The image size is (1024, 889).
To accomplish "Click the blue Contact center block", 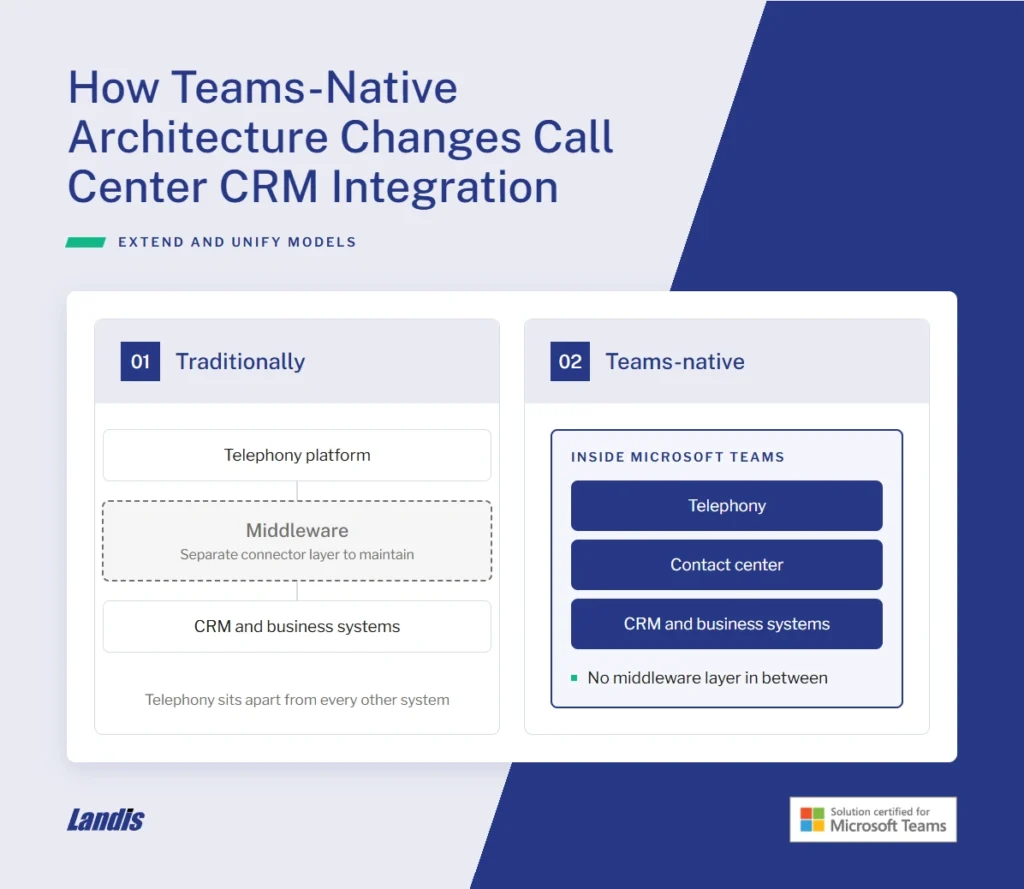I will tap(726, 564).
